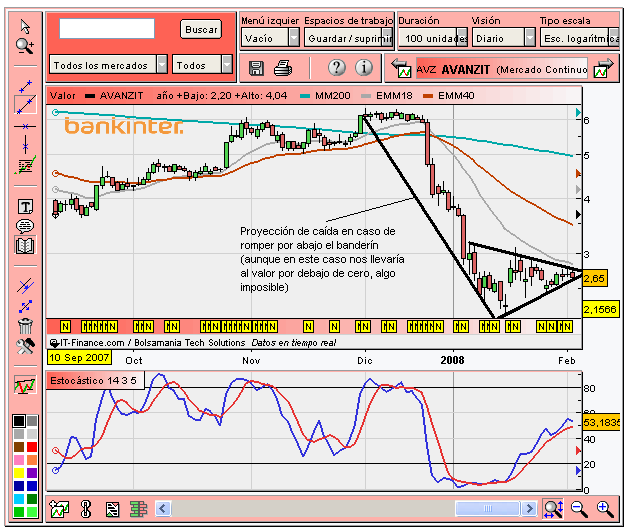Viewport: 630px width, 531px height.
Task: Choose the horizontal line tool
Action: [x=25, y=127]
